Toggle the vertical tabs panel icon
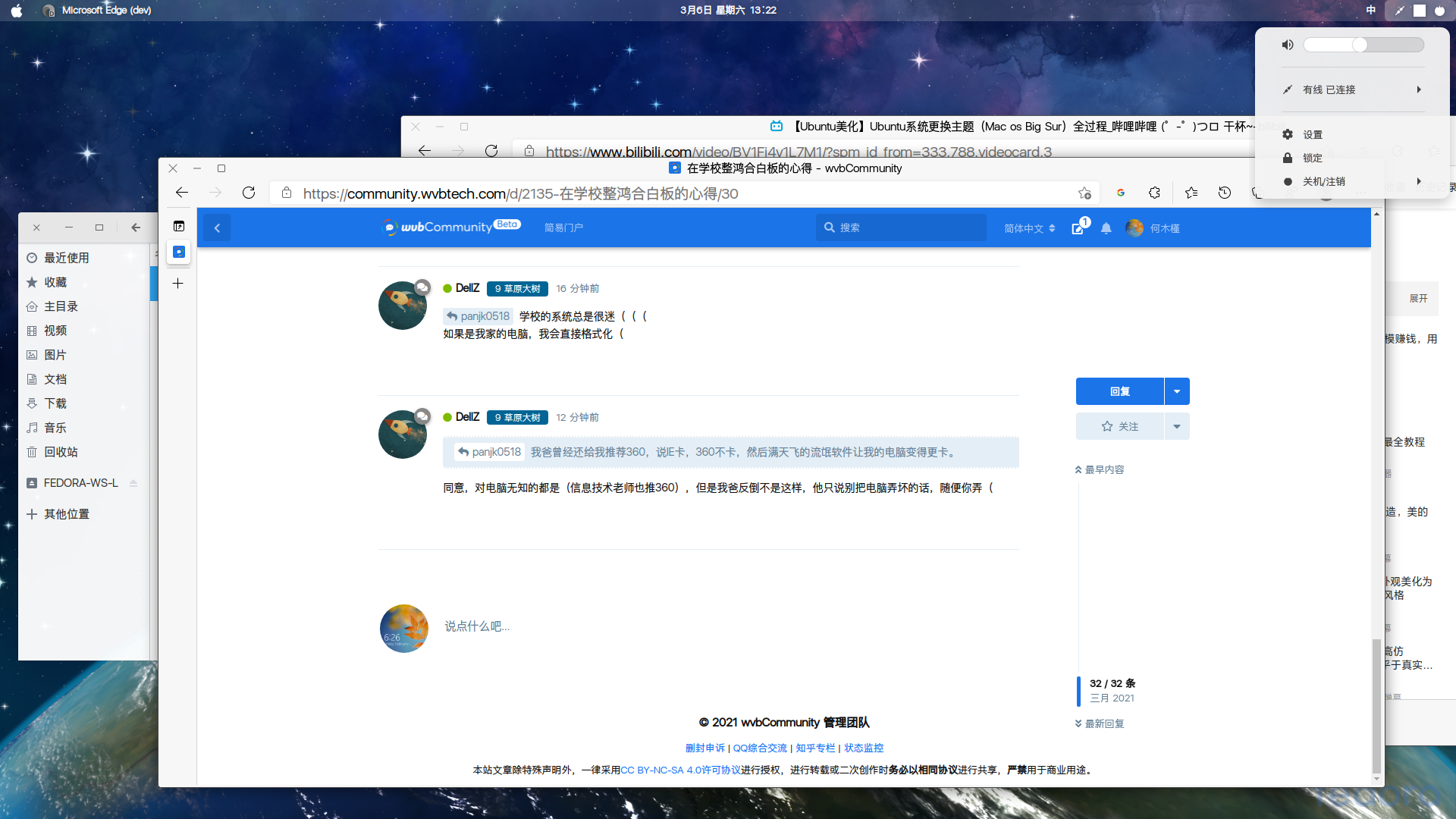The width and height of the screenshot is (1456, 819). pyautogui.click(x=179, y=226)
